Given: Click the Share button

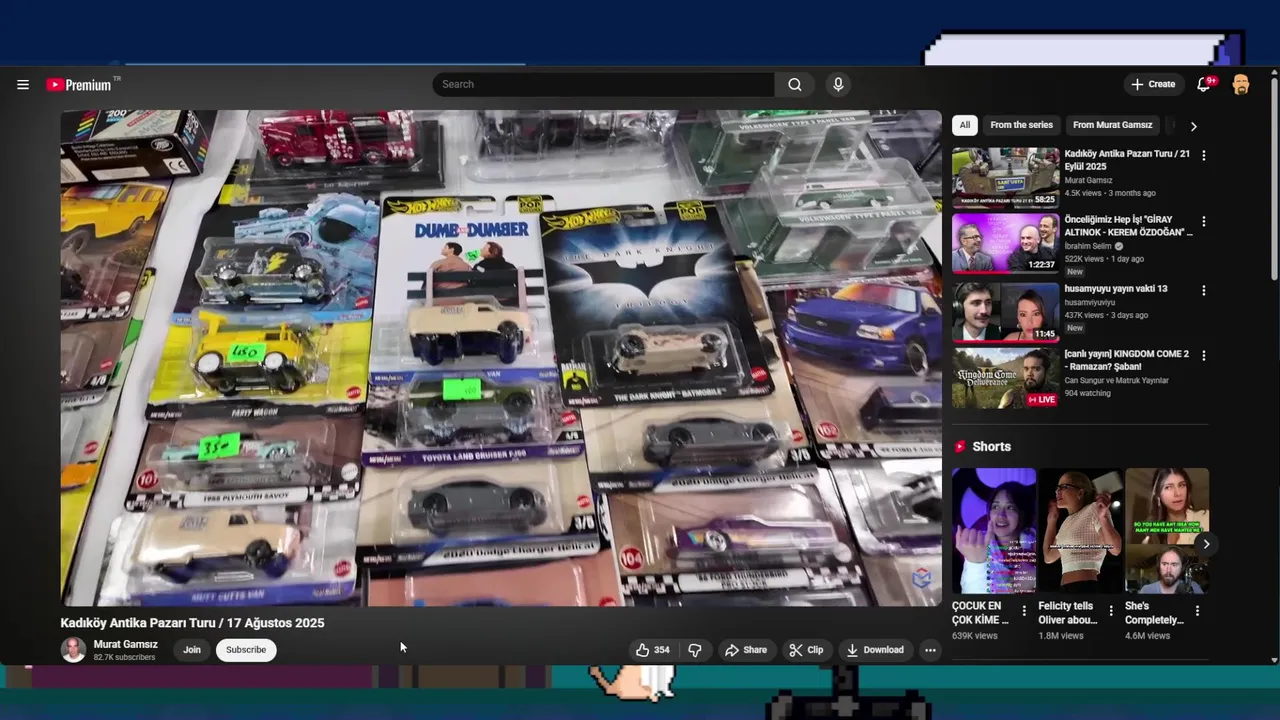Looking at the screenshot, I should point(746,650).
